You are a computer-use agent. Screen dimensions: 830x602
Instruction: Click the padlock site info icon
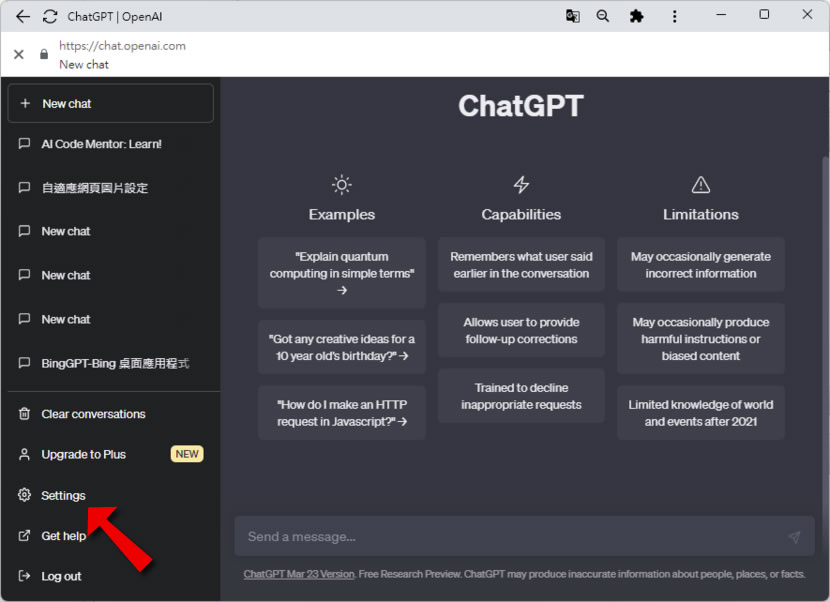click(44, 54)
